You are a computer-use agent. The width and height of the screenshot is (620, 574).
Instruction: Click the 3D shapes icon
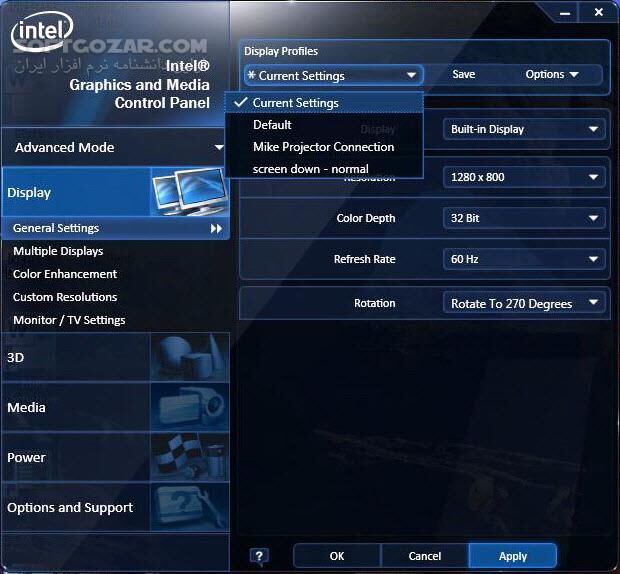click(189, 357)
